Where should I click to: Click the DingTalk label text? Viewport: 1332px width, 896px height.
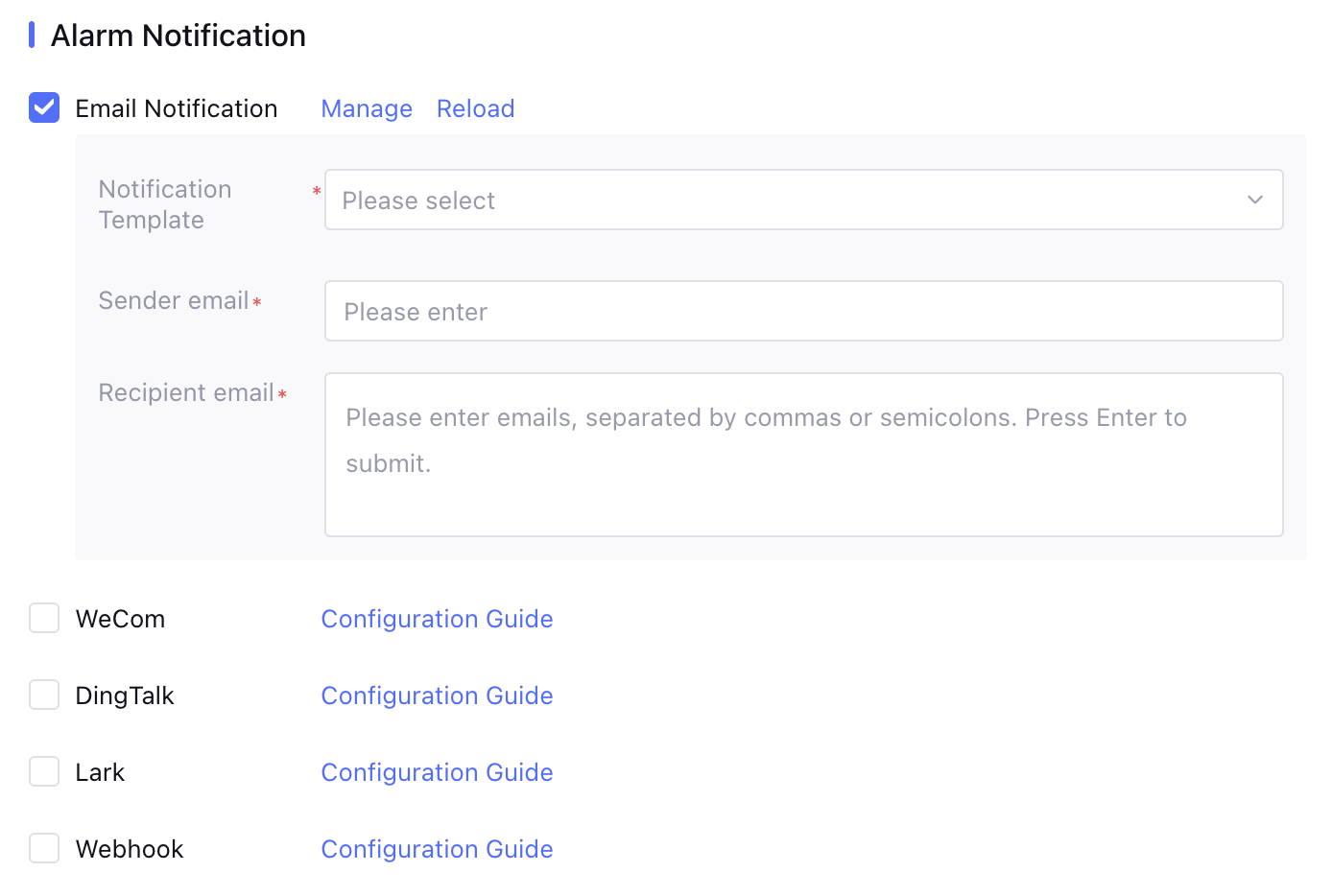coord(125,696)
